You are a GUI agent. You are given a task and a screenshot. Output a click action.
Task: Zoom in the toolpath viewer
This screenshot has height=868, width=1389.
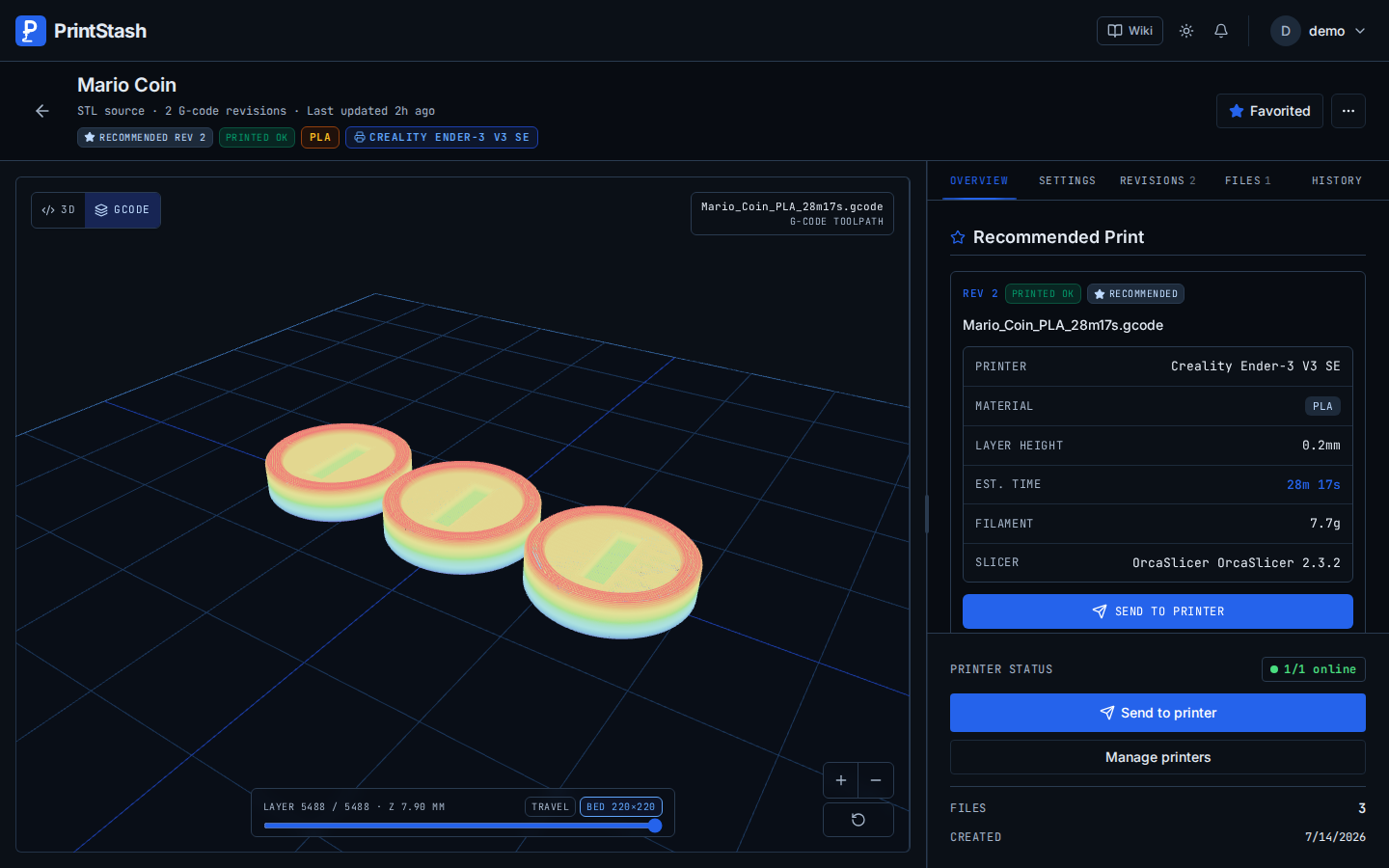coord(841,780)
